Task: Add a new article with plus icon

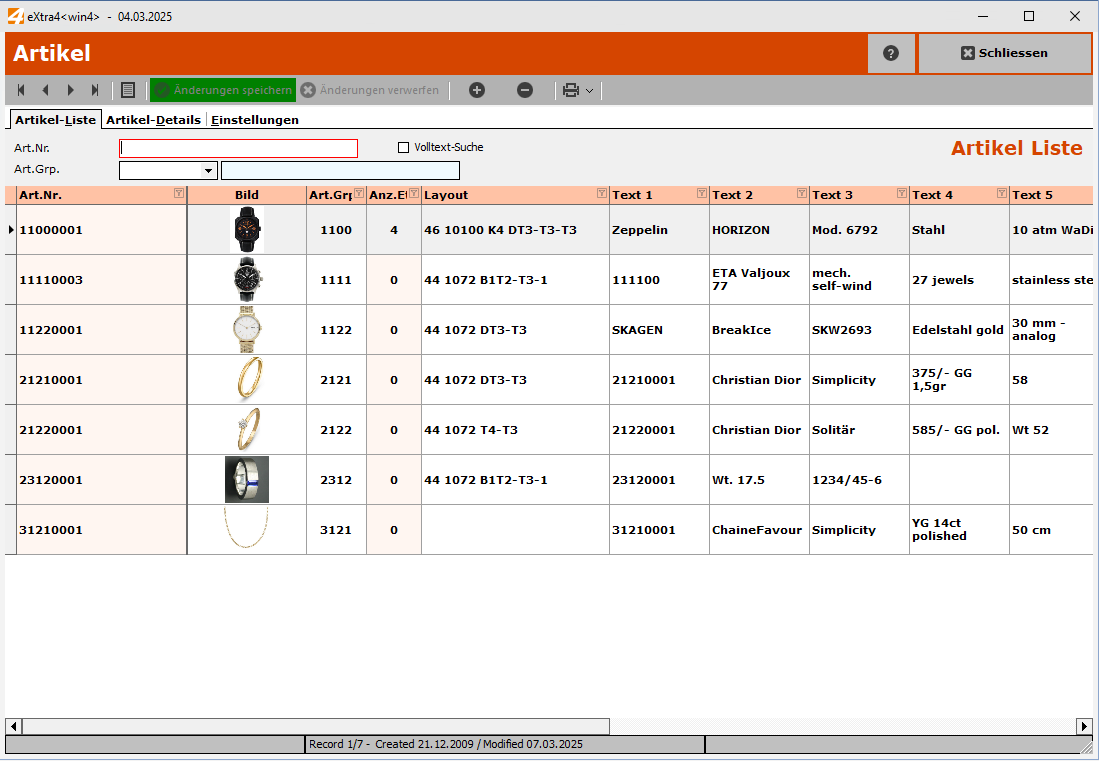Action: pyautogui.click(x=477, y=90)
